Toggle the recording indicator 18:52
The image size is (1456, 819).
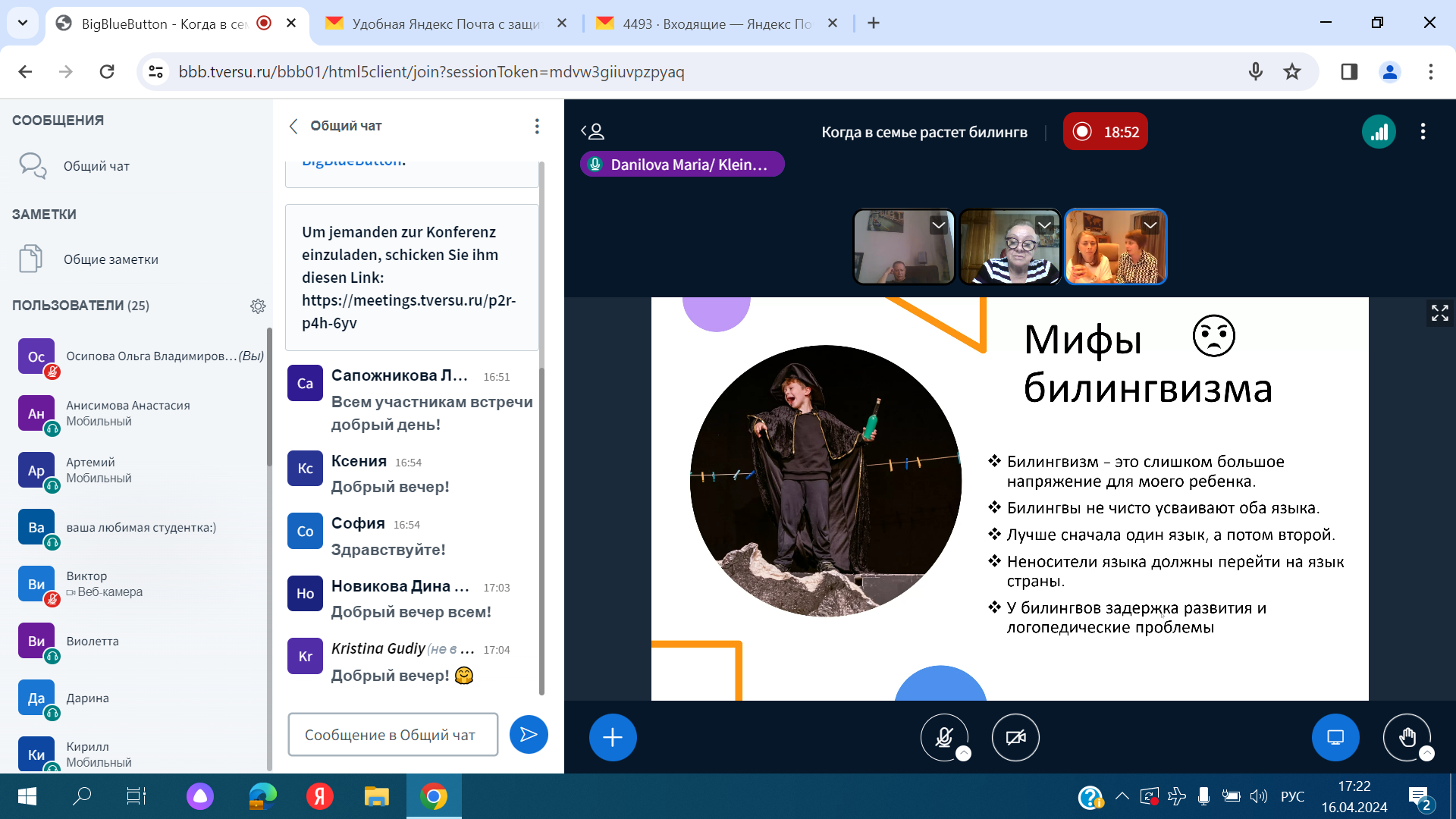pos(1105,132)
